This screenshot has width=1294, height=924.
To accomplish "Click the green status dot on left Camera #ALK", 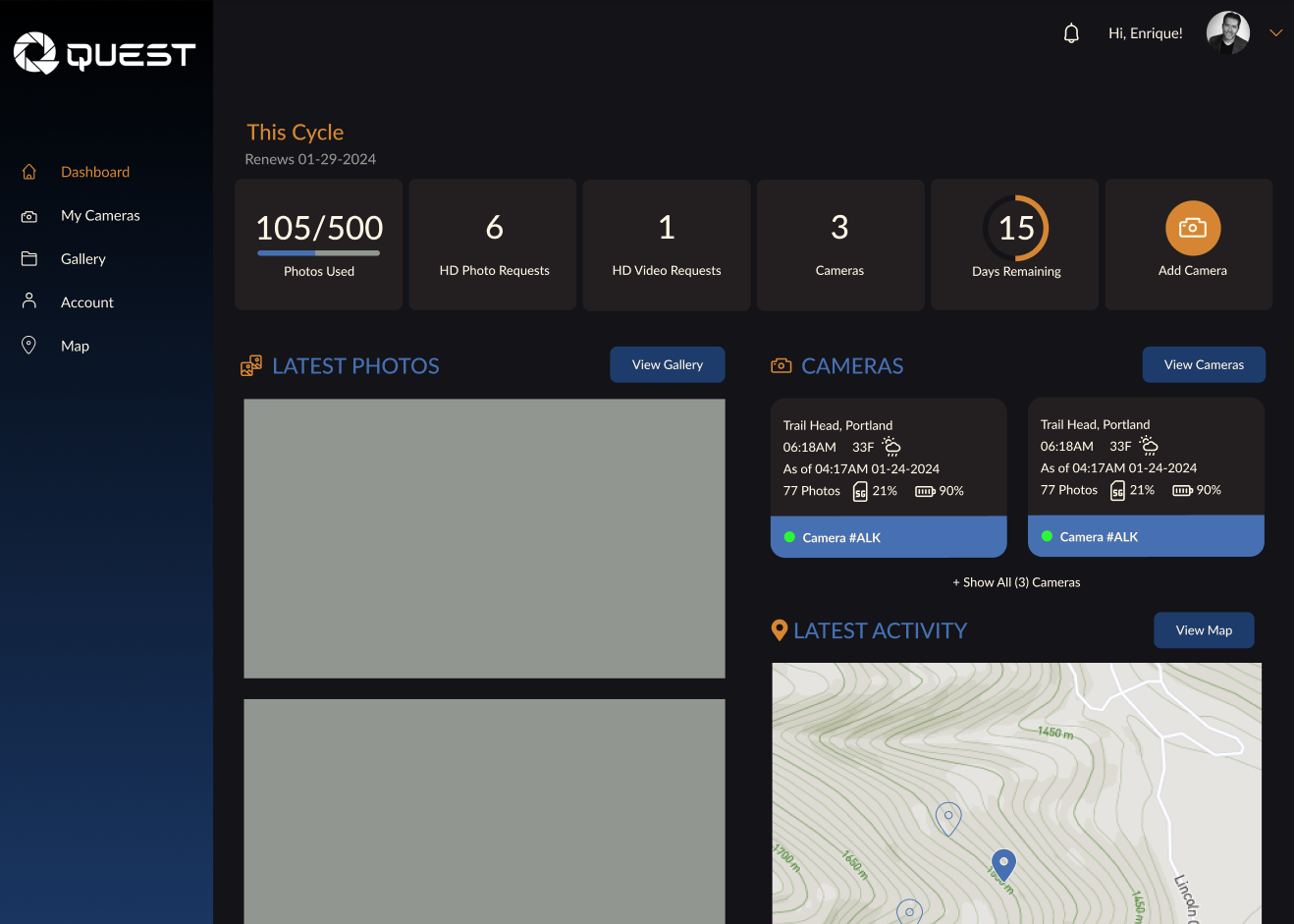I will point(789,537).
